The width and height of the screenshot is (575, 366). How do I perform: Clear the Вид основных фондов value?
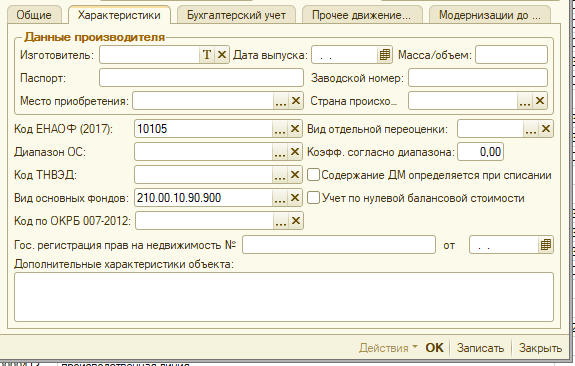(x=295, y=198)
